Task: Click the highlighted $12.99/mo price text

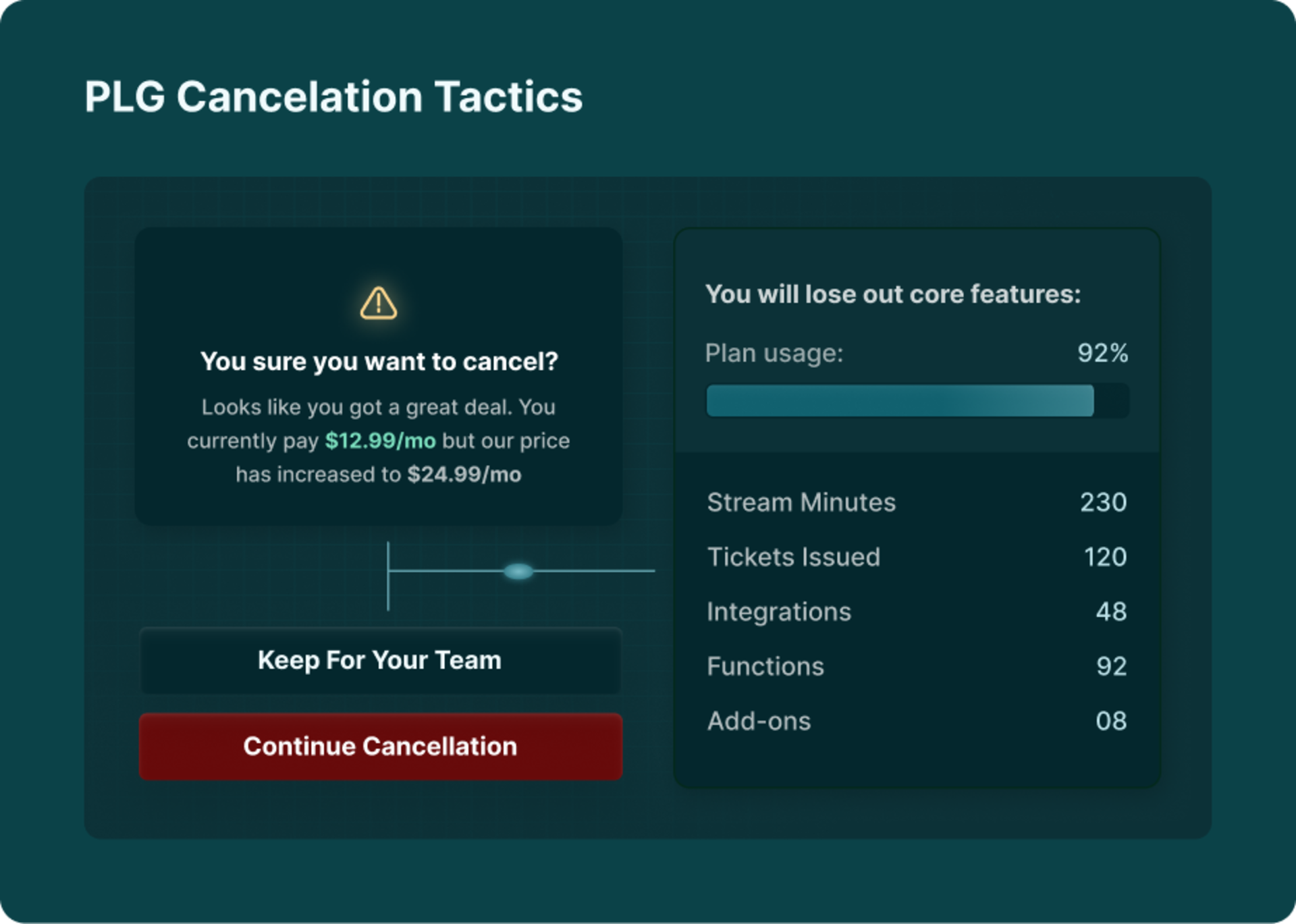Action: [x=381, y=441]
